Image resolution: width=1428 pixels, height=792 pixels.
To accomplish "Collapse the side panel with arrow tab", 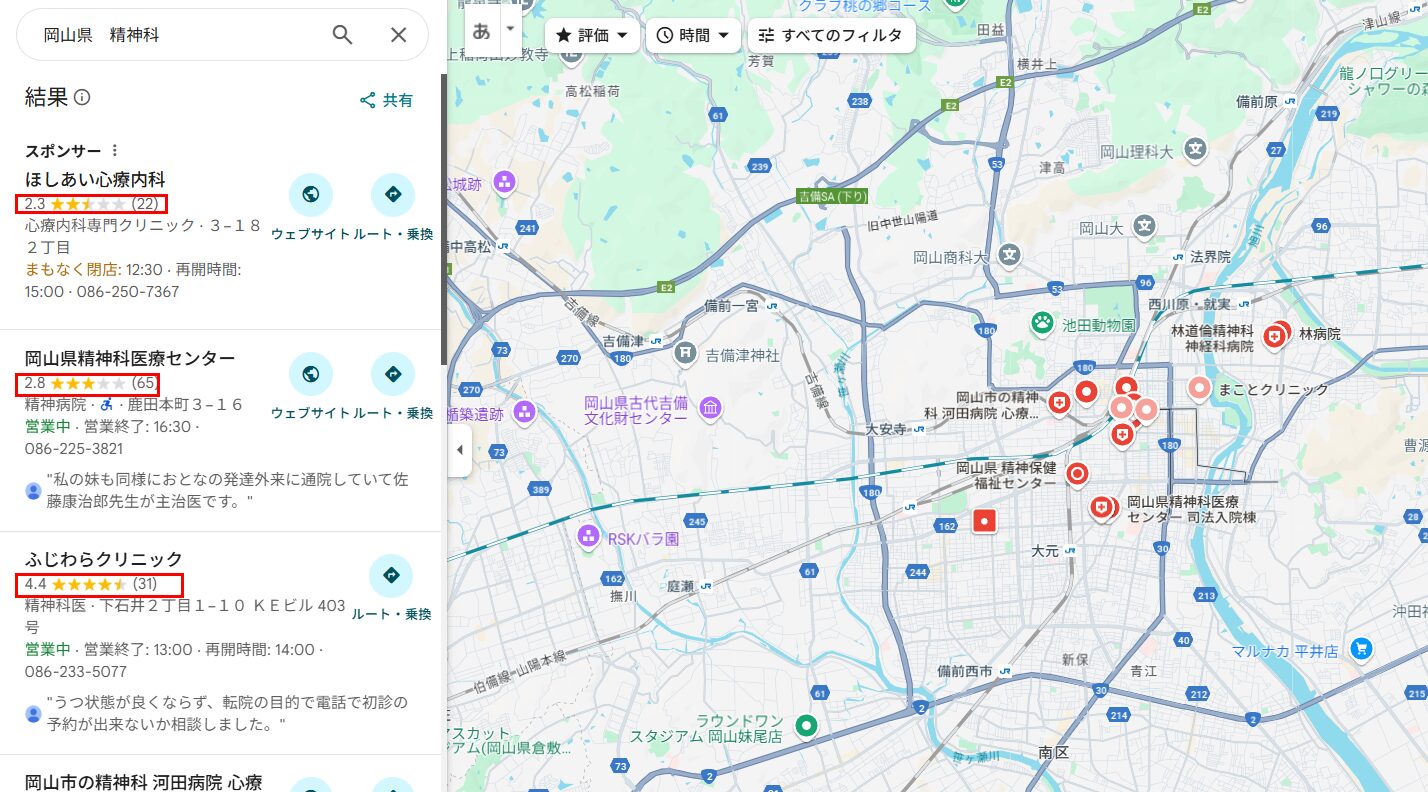I will click(x=459, y=450).
